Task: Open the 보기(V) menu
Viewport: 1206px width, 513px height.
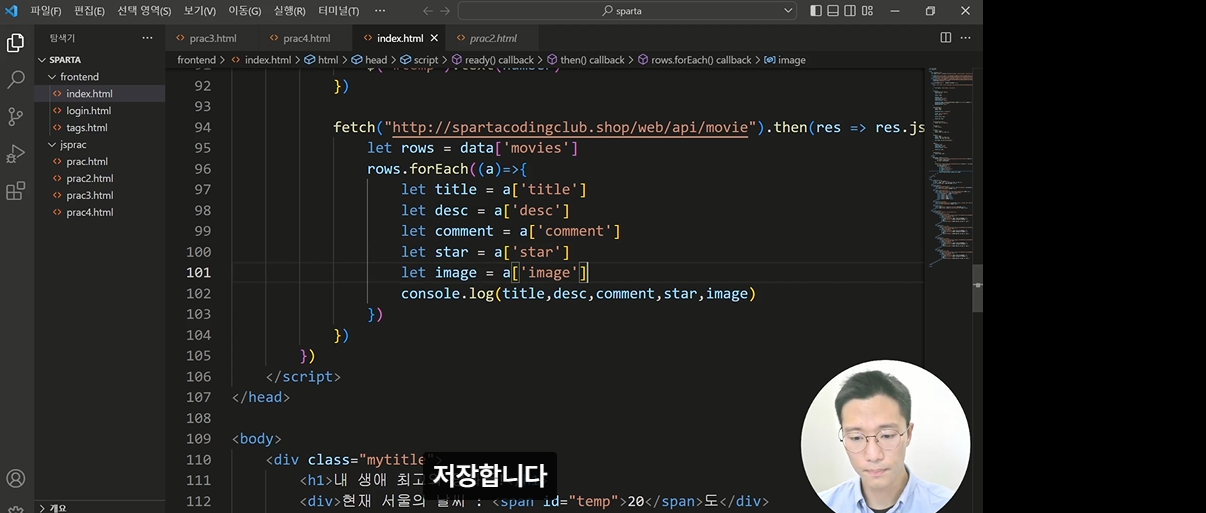Action: coord(200,11)
